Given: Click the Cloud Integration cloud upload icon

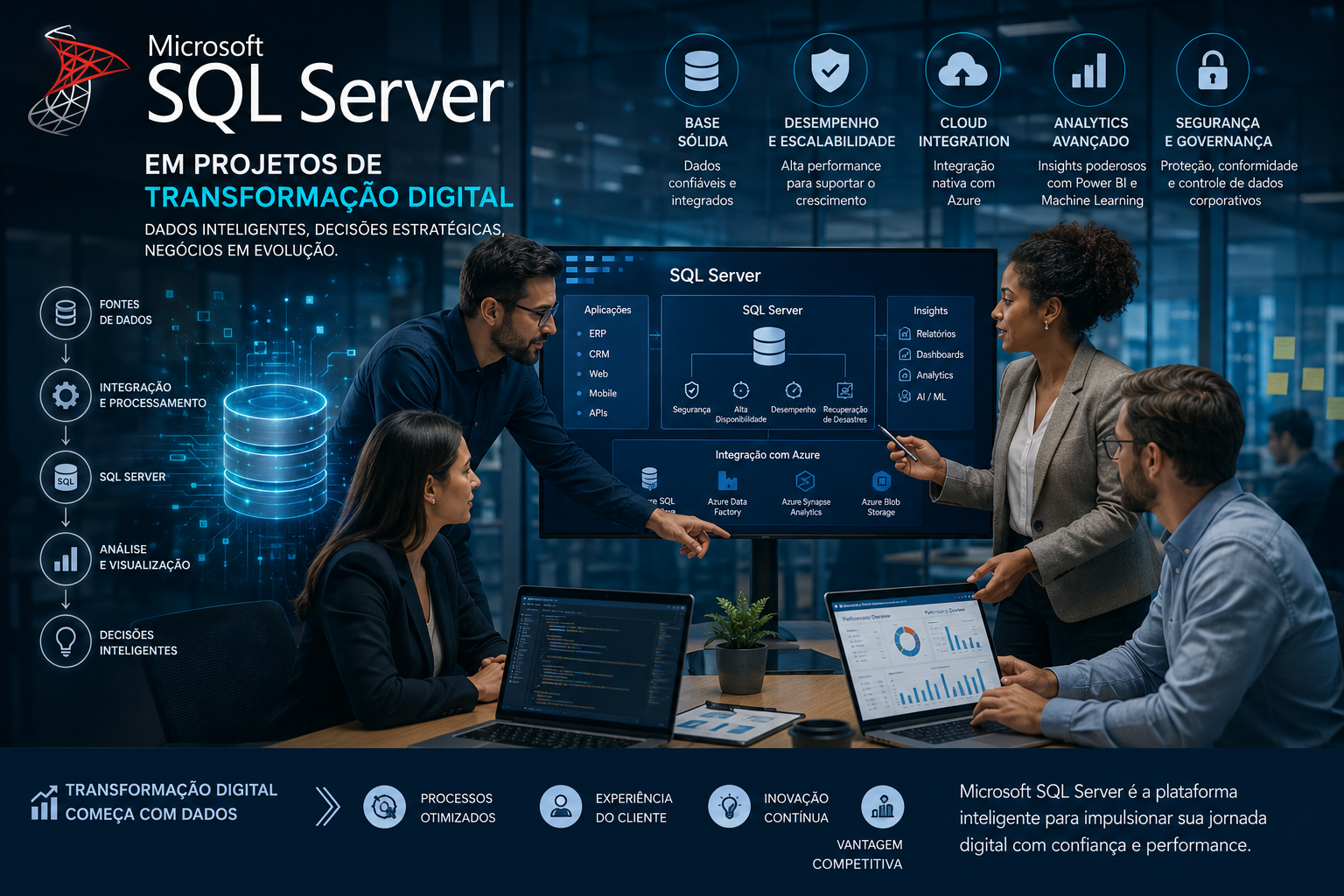Looking at the screenshot, I should pyautogui.click(x=962, y=70).
